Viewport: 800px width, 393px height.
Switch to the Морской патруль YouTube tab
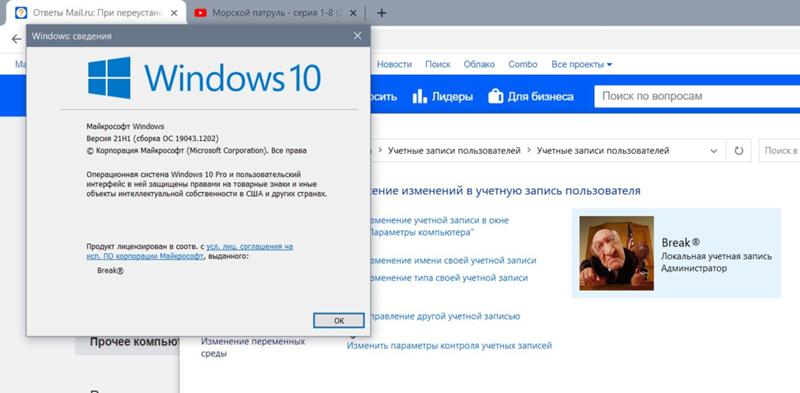point(276,13)
